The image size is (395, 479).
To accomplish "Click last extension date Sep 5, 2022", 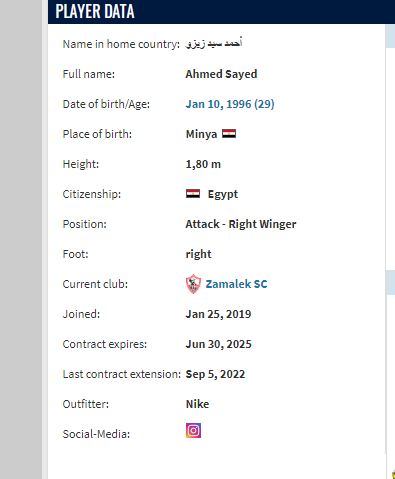I will tap(215, 374).
